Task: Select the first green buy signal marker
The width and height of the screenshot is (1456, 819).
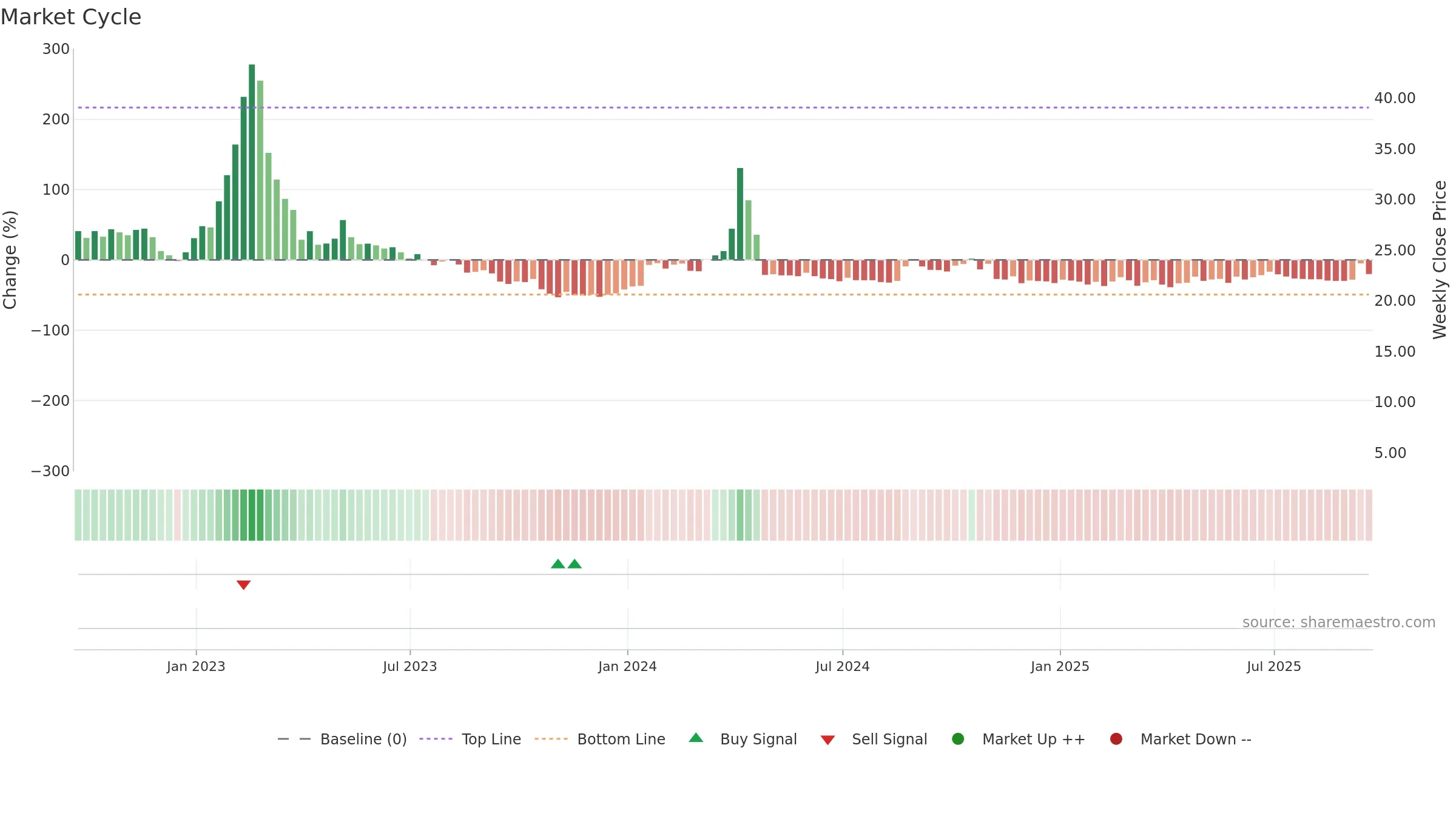Action: (x=558, y=564)
